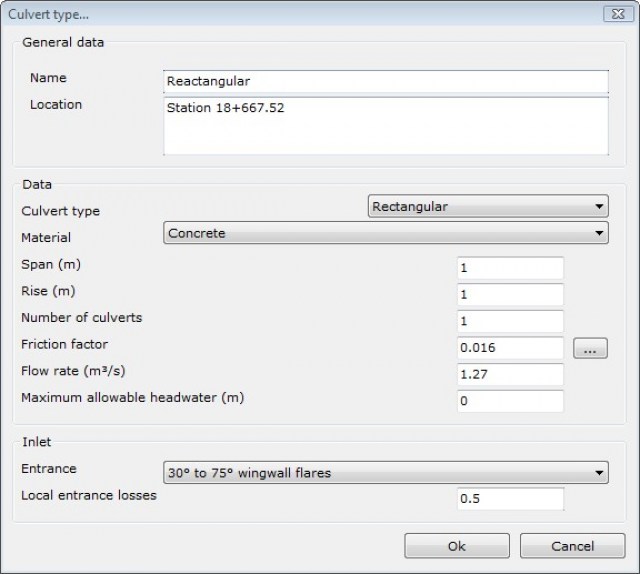Expand the Material dropdown showing Concrete
640x574 pixels.
click(x=385, y=233)
